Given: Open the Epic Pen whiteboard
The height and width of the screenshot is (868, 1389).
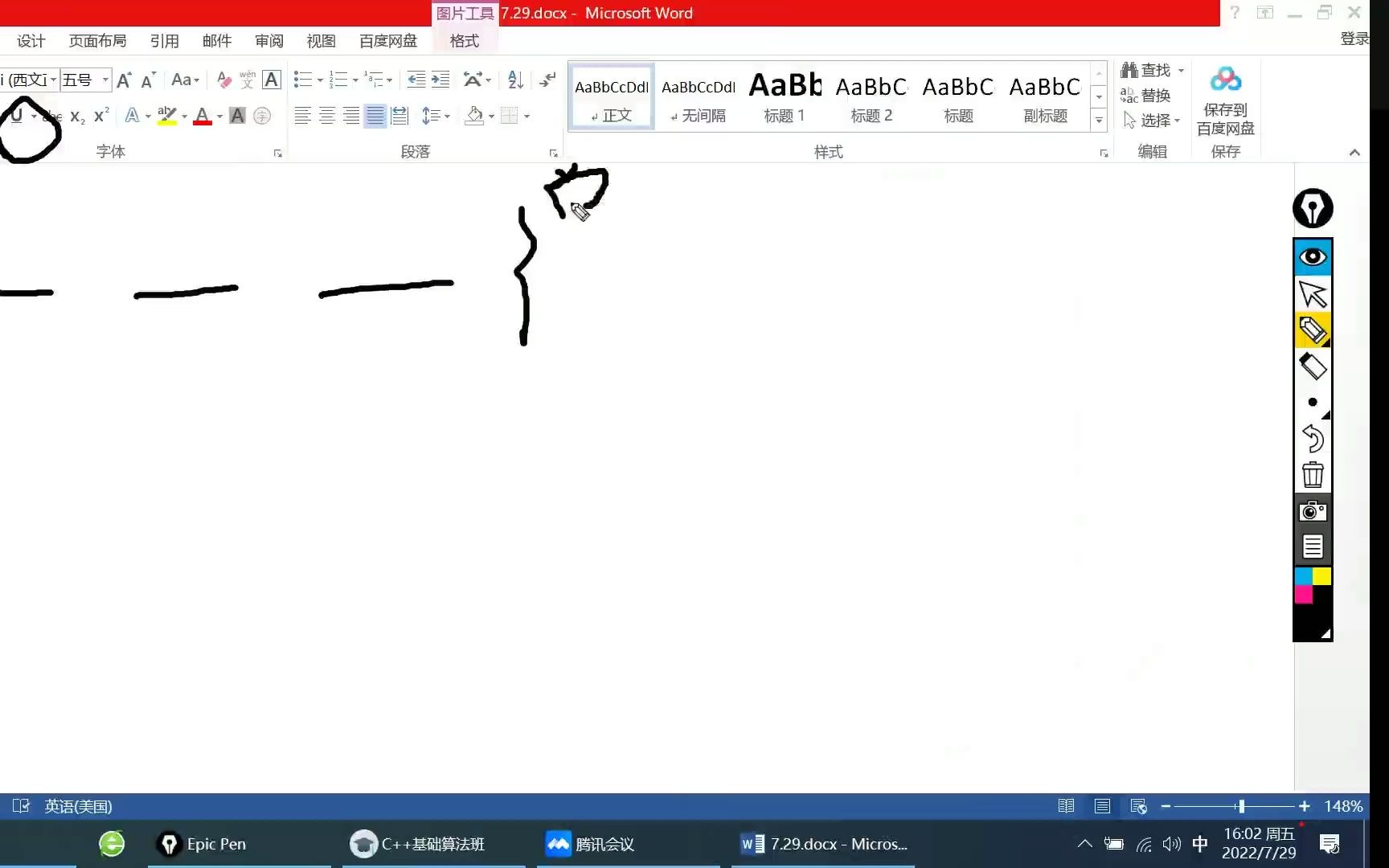Looking at the screenshot, I should (1312, 546).
